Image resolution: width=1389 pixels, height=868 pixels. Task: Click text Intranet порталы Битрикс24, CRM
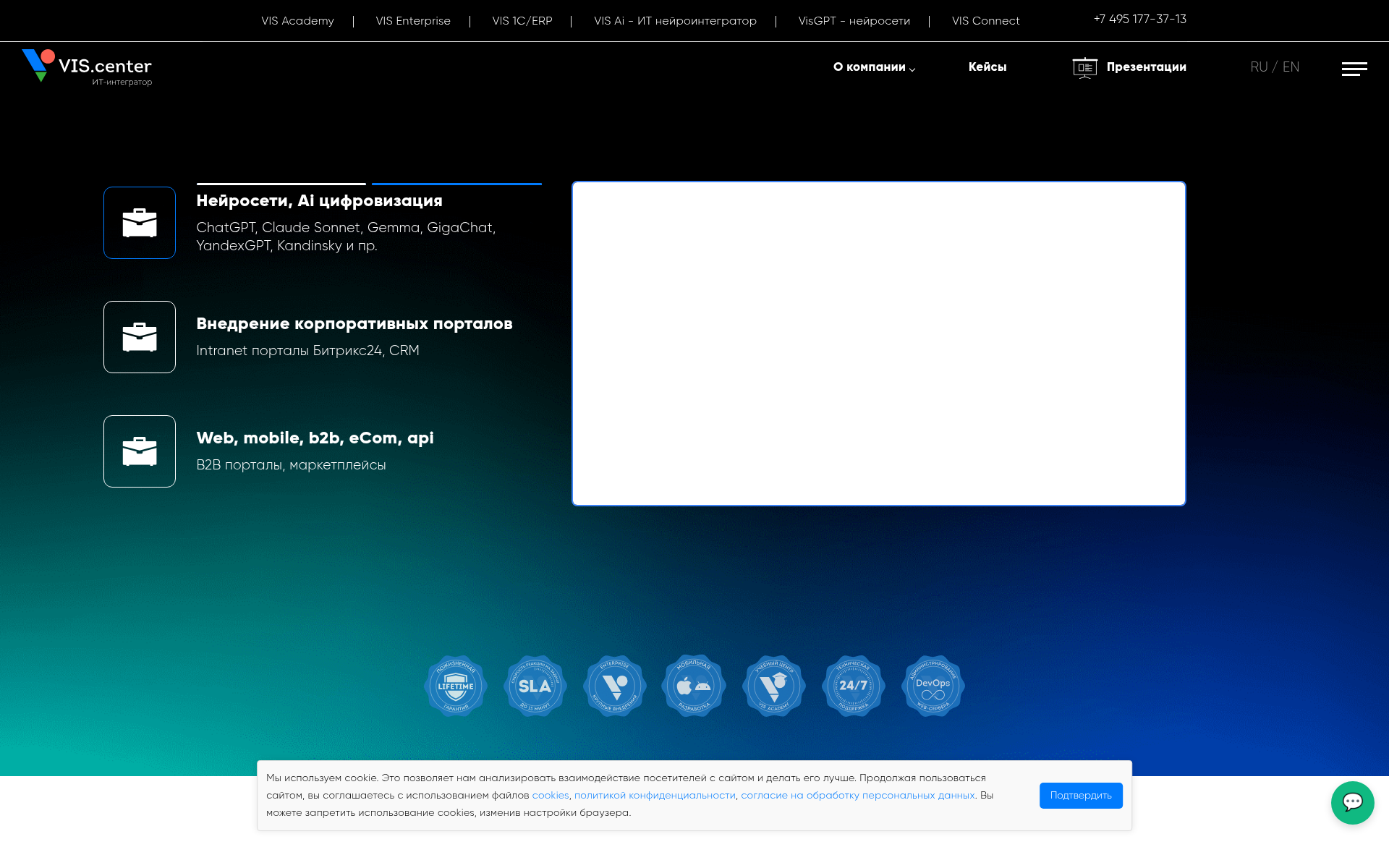tap(307, 351)
